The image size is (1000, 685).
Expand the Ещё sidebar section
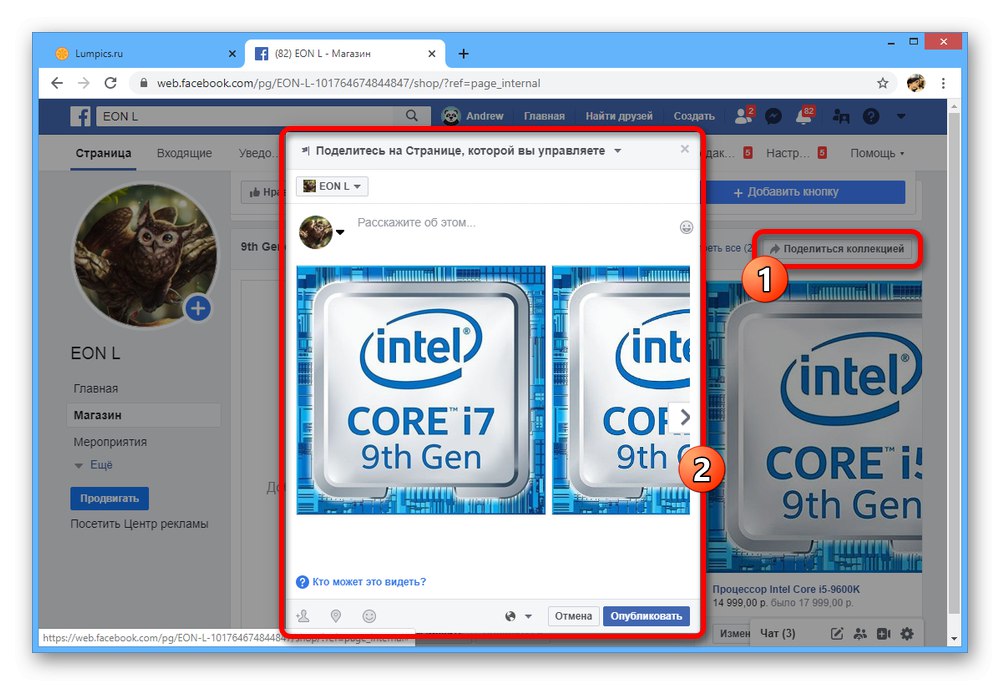point(94,465)
